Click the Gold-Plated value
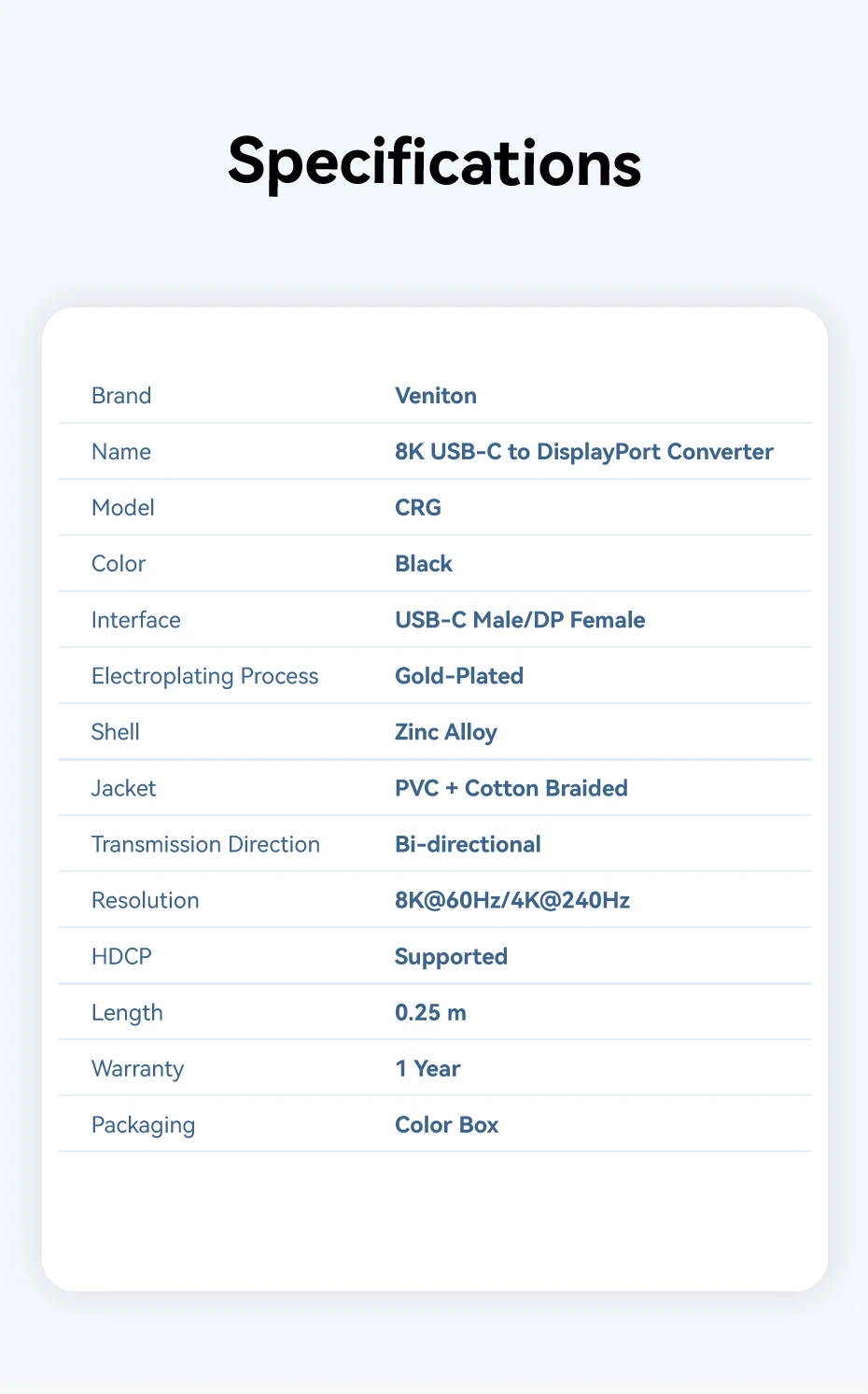 tap(458, 676)
